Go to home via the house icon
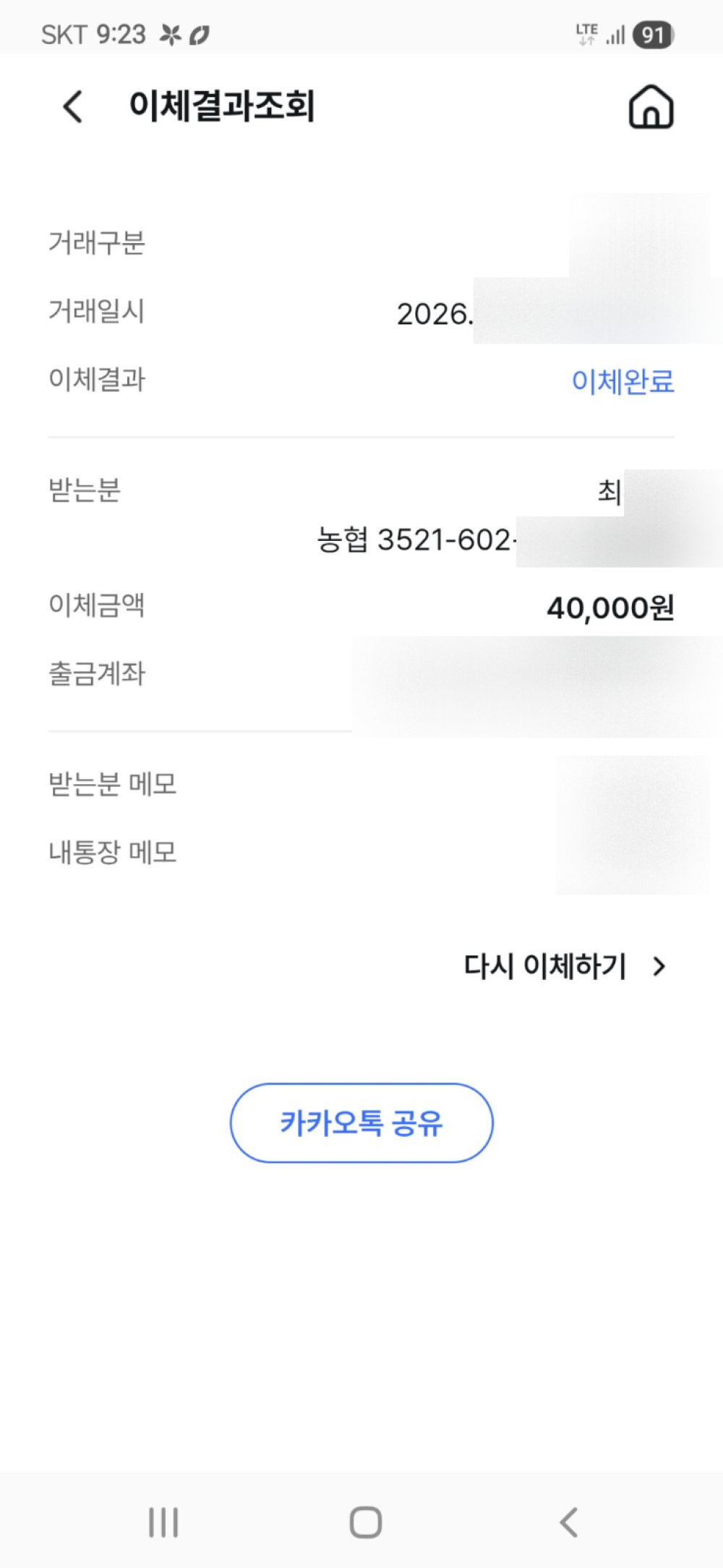 pos(651,107)
